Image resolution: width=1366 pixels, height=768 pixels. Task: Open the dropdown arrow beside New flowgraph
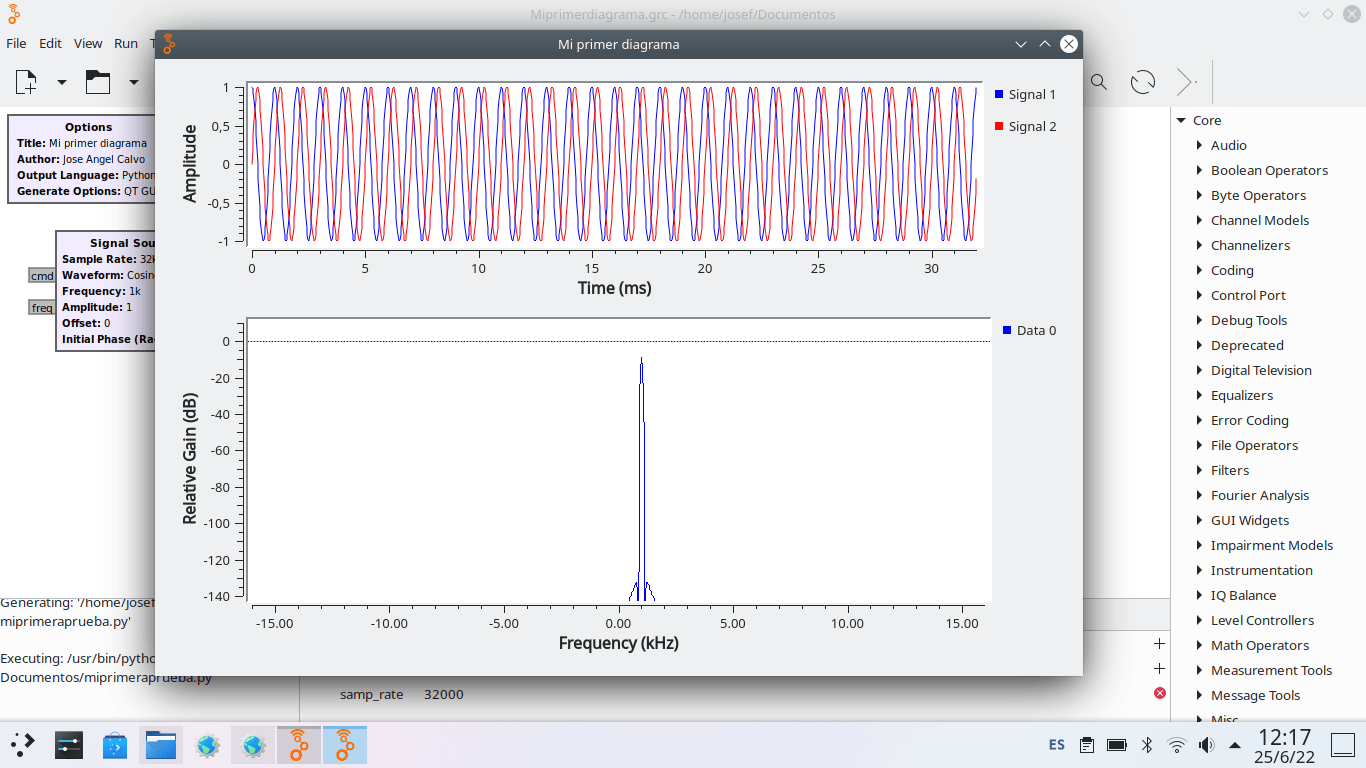pos(62,82)
